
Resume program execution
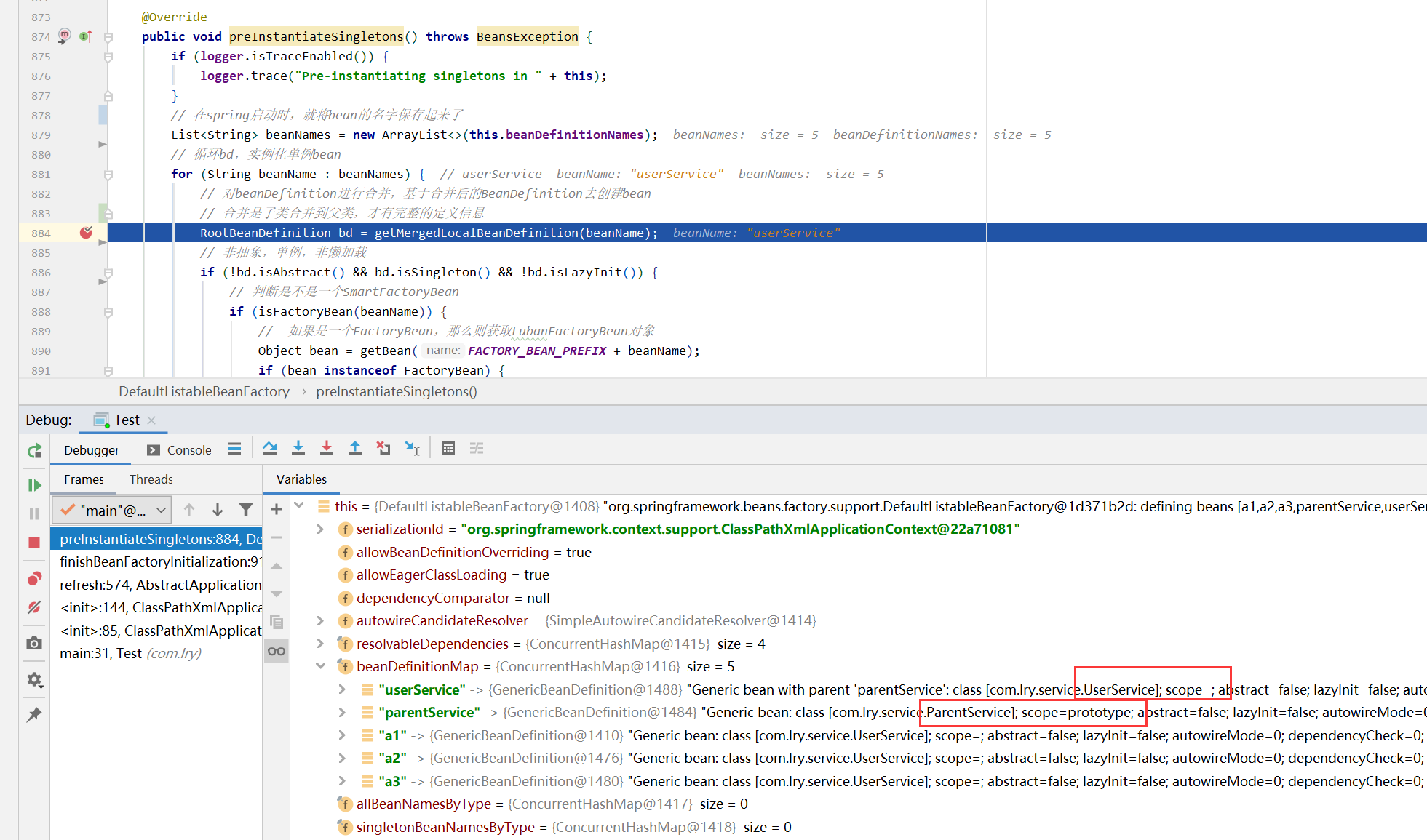click(34, 485)
